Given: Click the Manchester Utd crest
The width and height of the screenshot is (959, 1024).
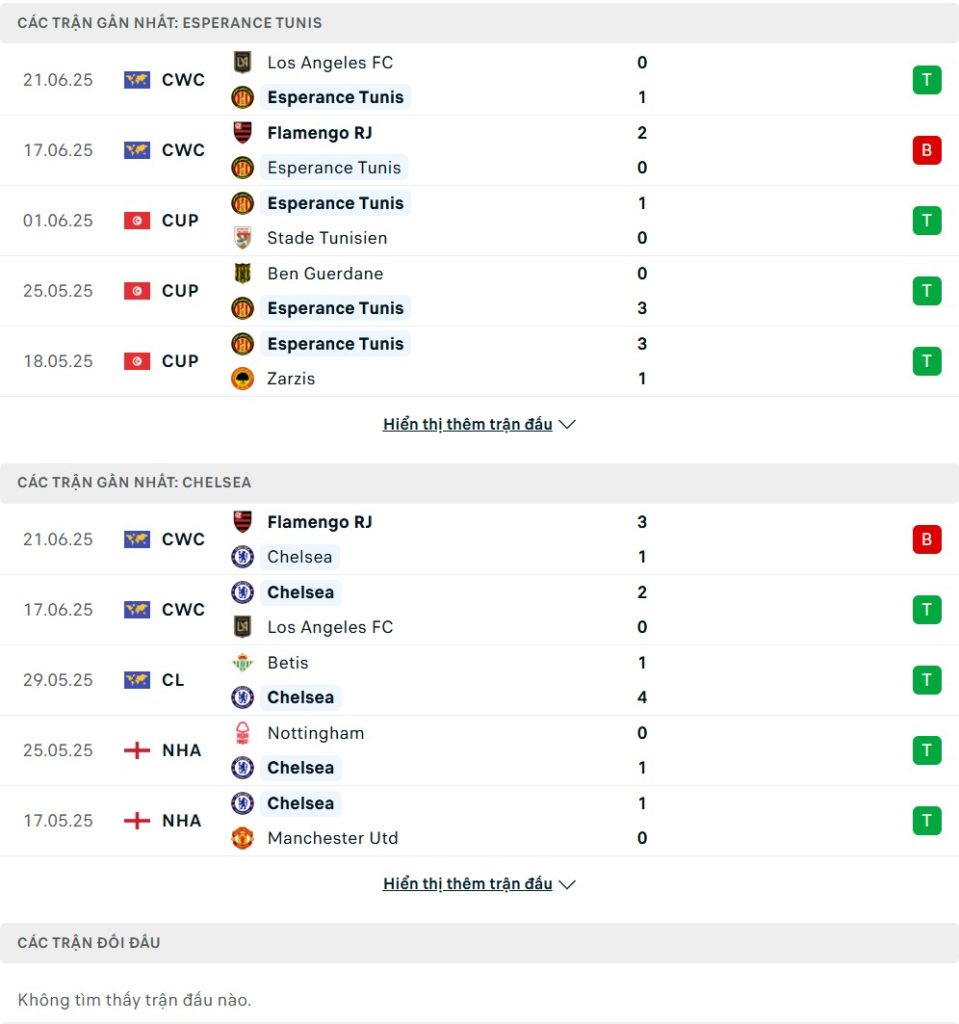Looking at the screenshot, I should point(242,838).
